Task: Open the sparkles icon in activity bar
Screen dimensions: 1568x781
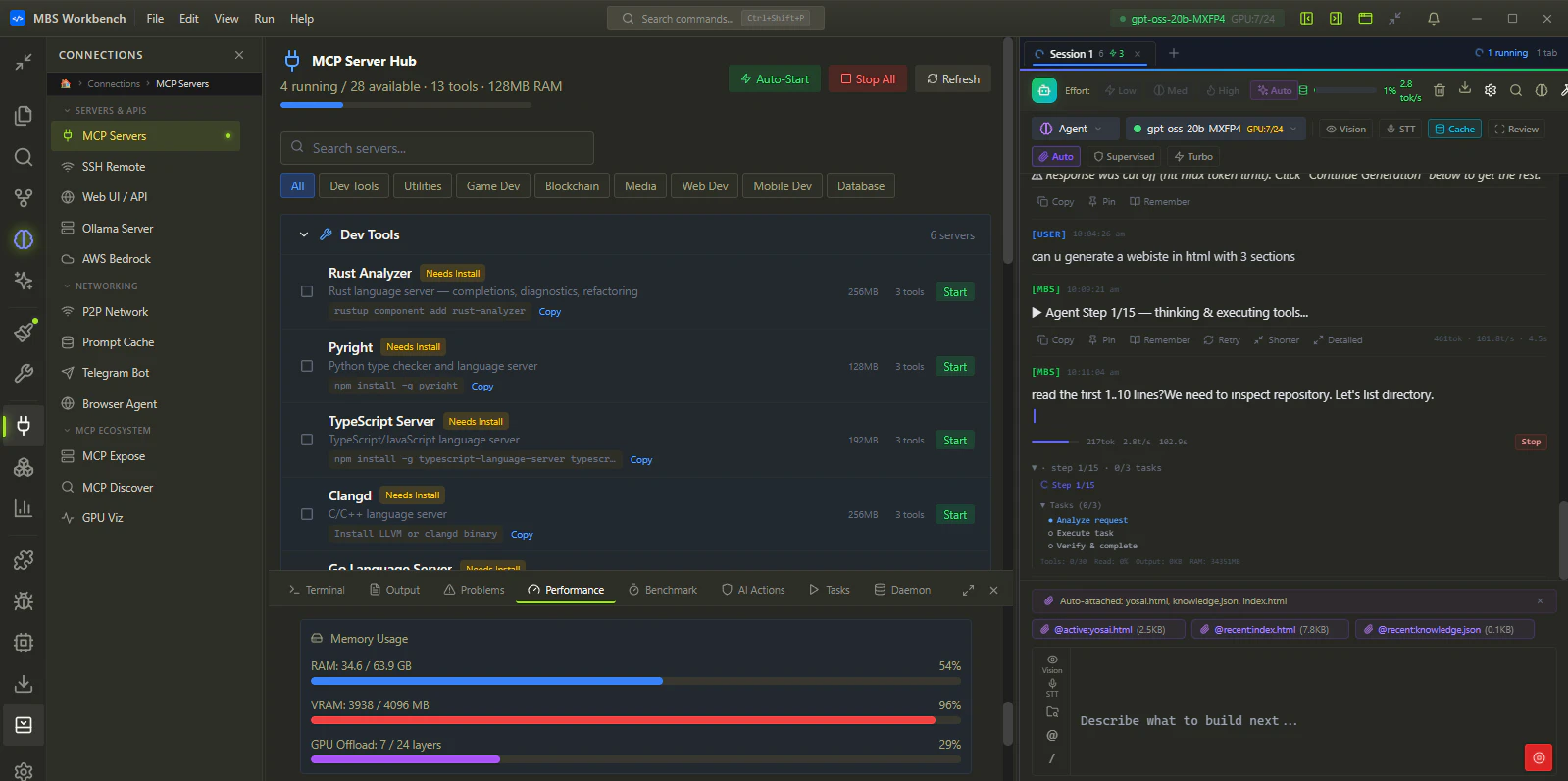Action: coord(24,281)
